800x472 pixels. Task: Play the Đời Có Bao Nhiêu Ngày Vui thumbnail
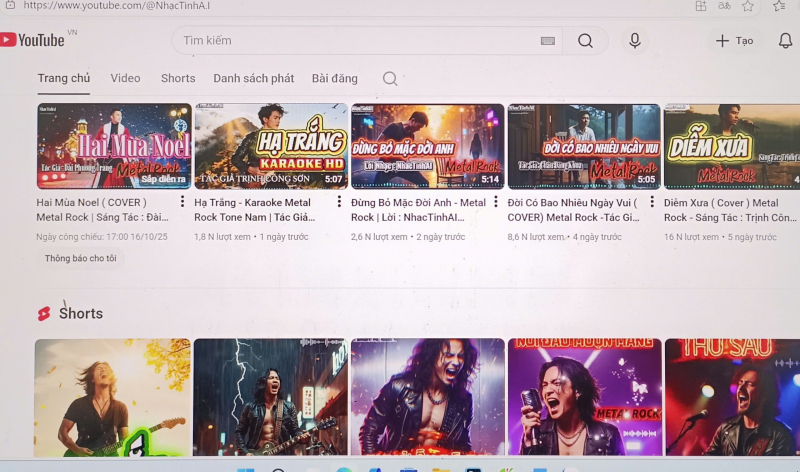tap(584, 146)
